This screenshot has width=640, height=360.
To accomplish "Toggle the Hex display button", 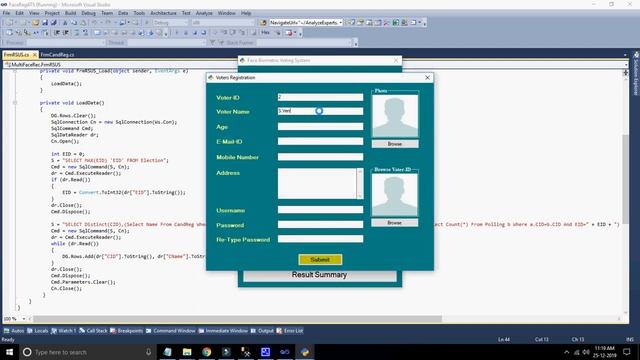I will click(265, 33).
